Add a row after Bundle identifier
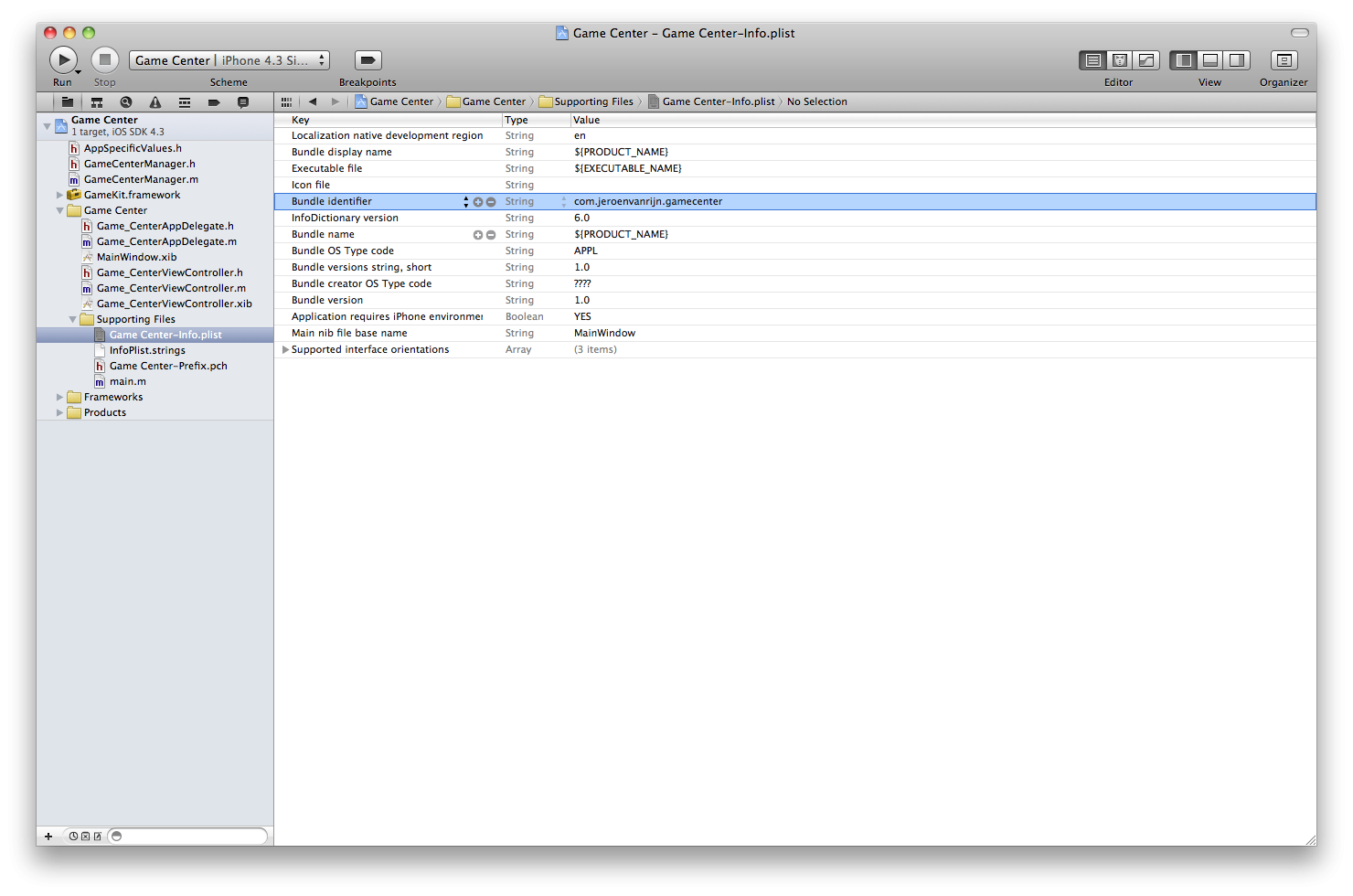This screenshot has width=1353, height=896. [x=477, y=202]
